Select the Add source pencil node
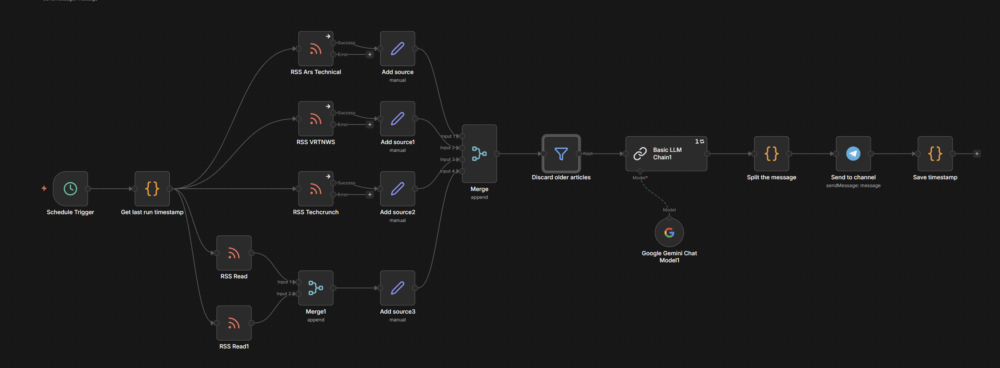 tap(397, 48)
